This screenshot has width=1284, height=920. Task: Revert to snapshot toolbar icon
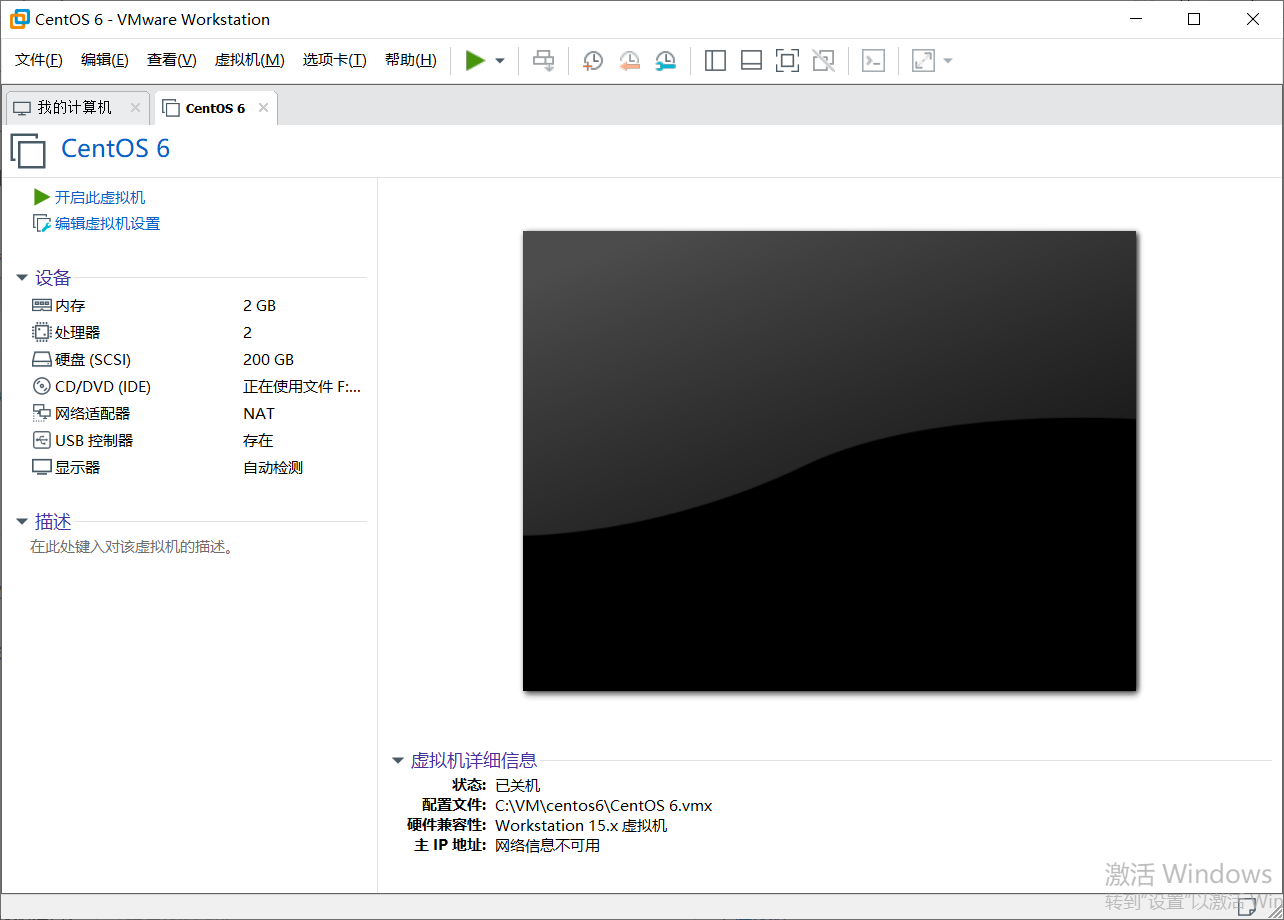629,61
